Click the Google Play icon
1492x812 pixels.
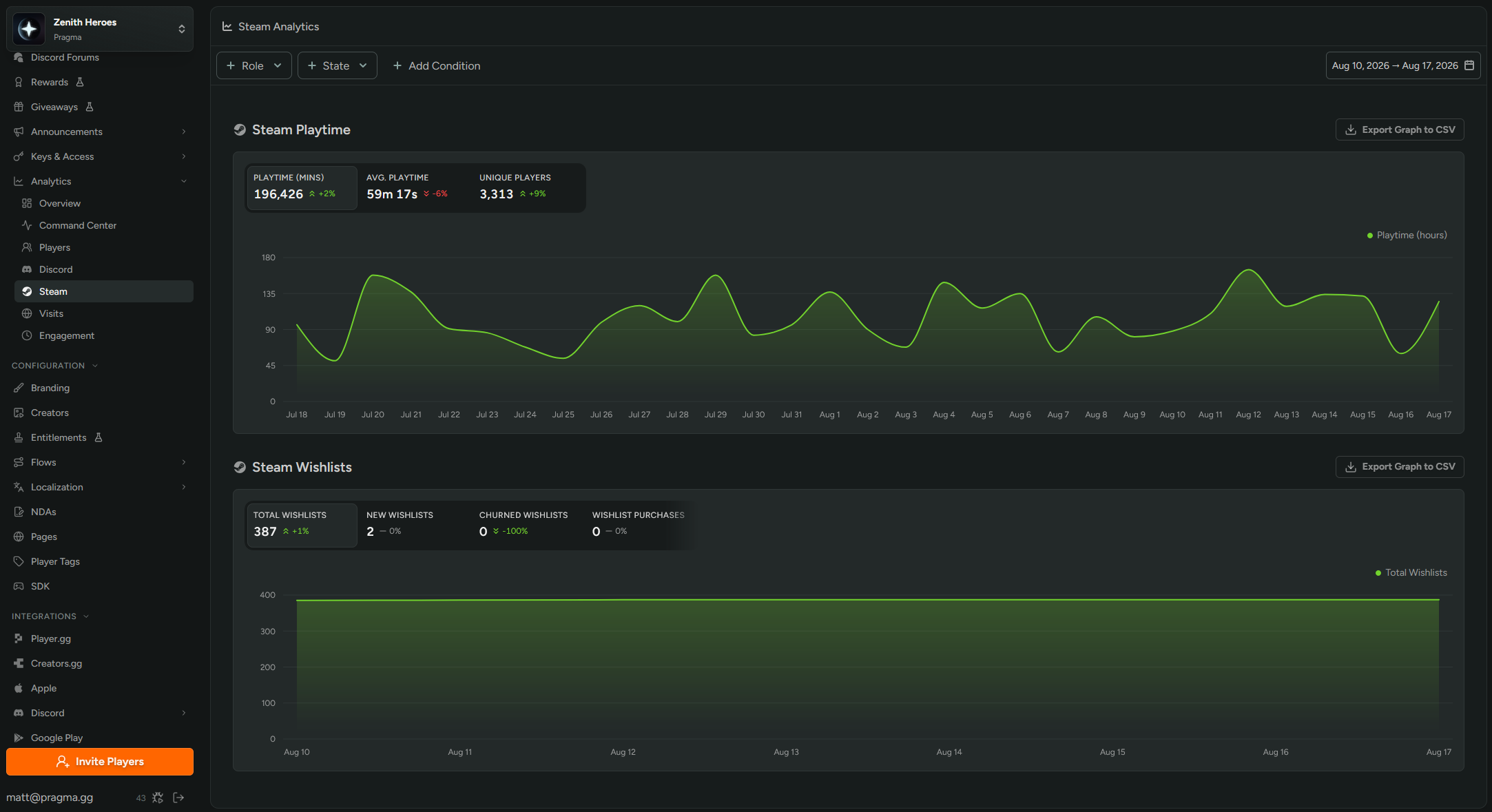tap(19, 738)
